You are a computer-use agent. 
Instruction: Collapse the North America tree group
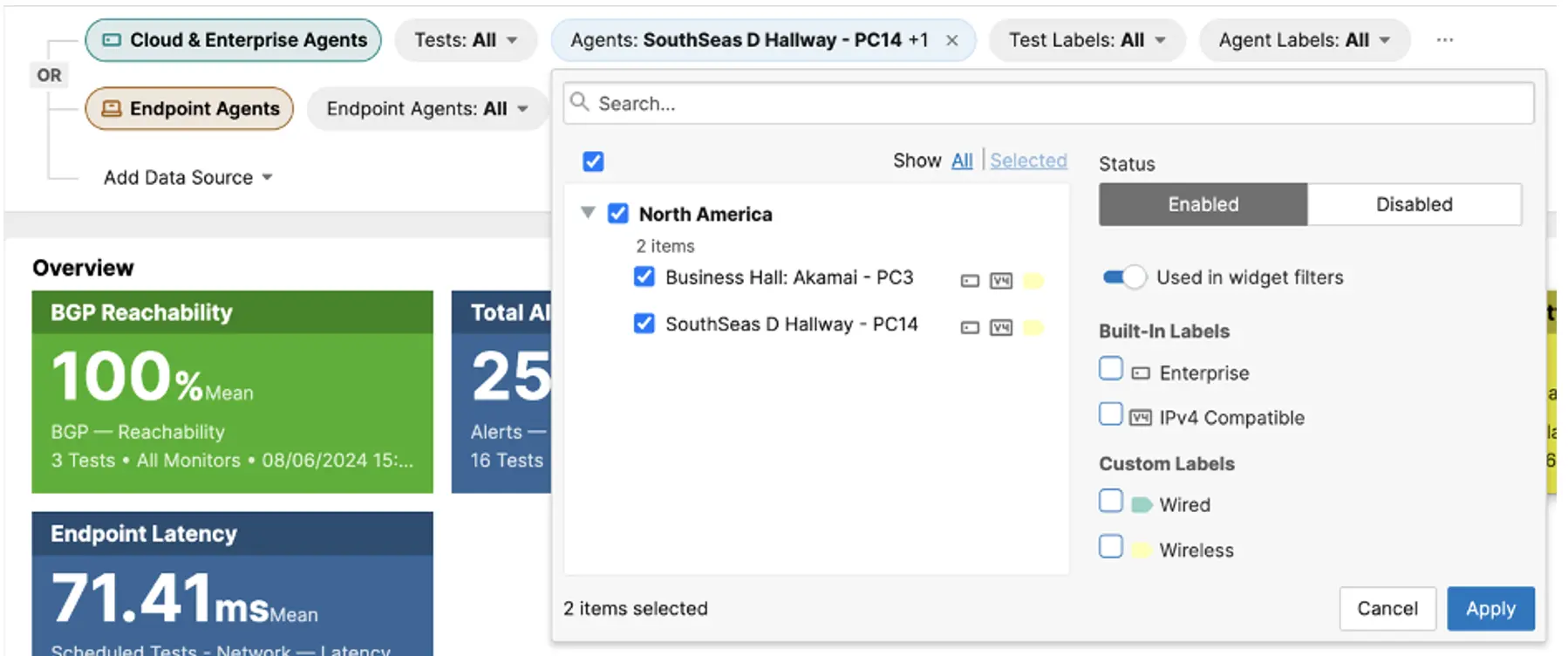589,213
